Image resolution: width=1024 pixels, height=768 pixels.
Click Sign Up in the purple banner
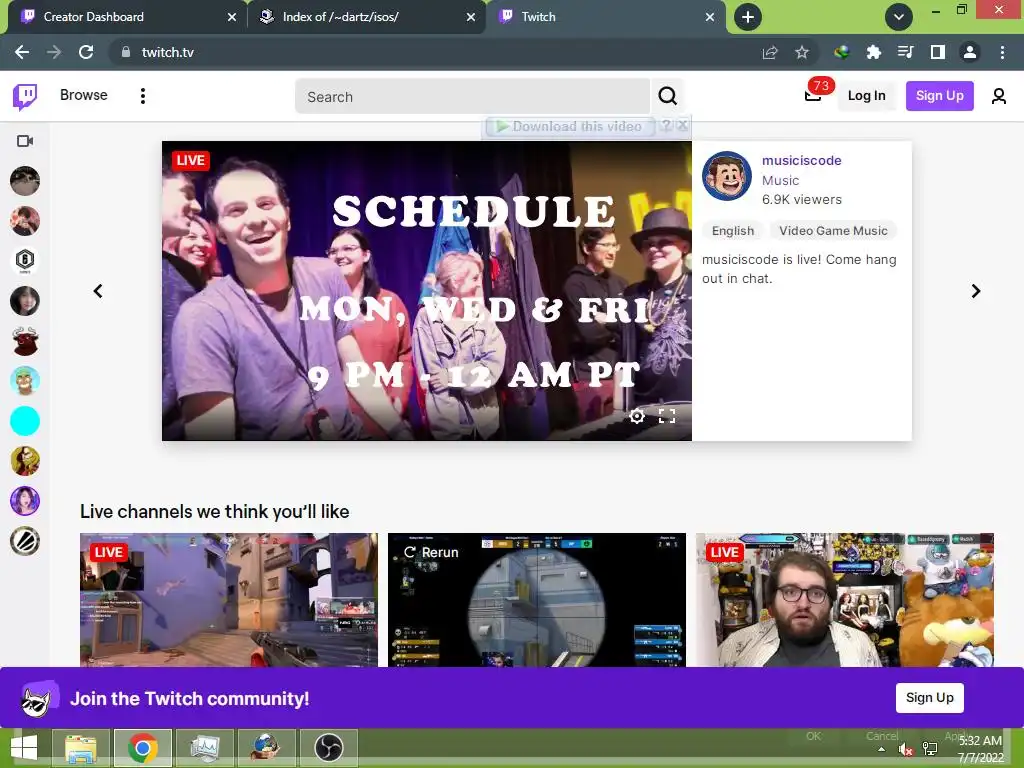[x=929, y=697]
